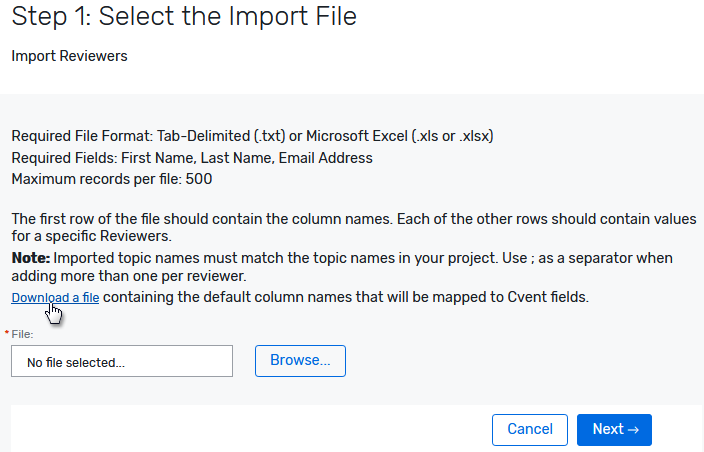Proceed with the Next button

click(x=614, y=429)
